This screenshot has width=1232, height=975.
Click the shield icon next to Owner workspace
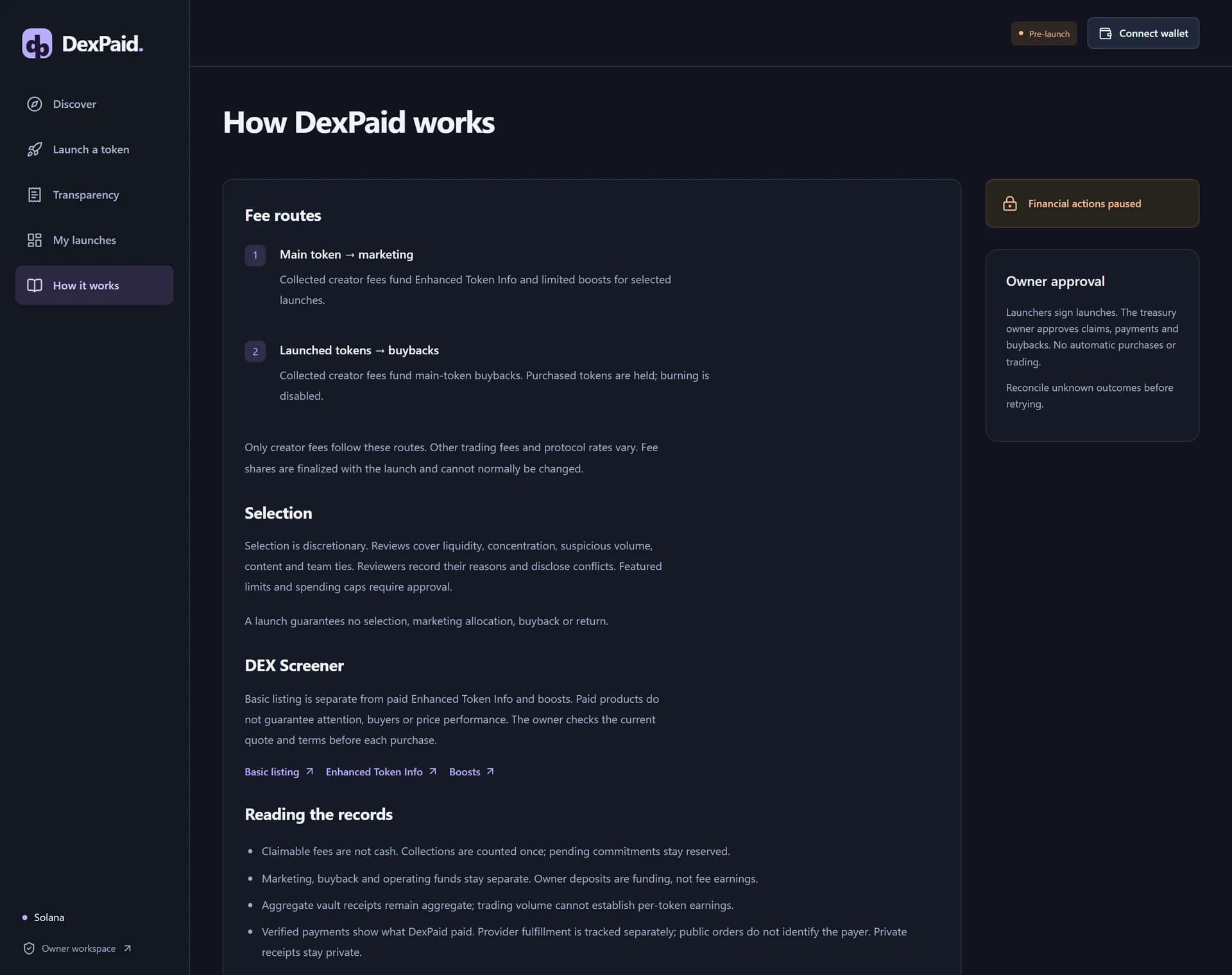tap(29, 948)
